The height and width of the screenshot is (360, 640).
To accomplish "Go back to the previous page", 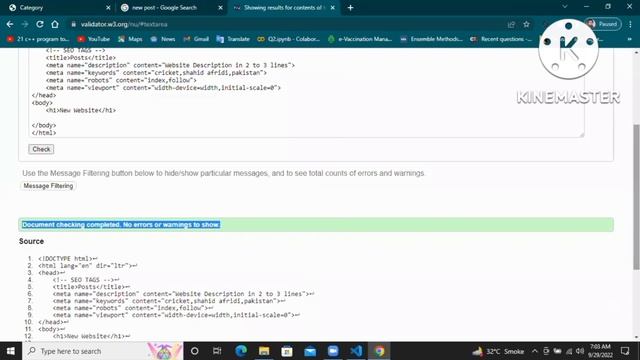I will pyautogui.click(x=10, y=24).
